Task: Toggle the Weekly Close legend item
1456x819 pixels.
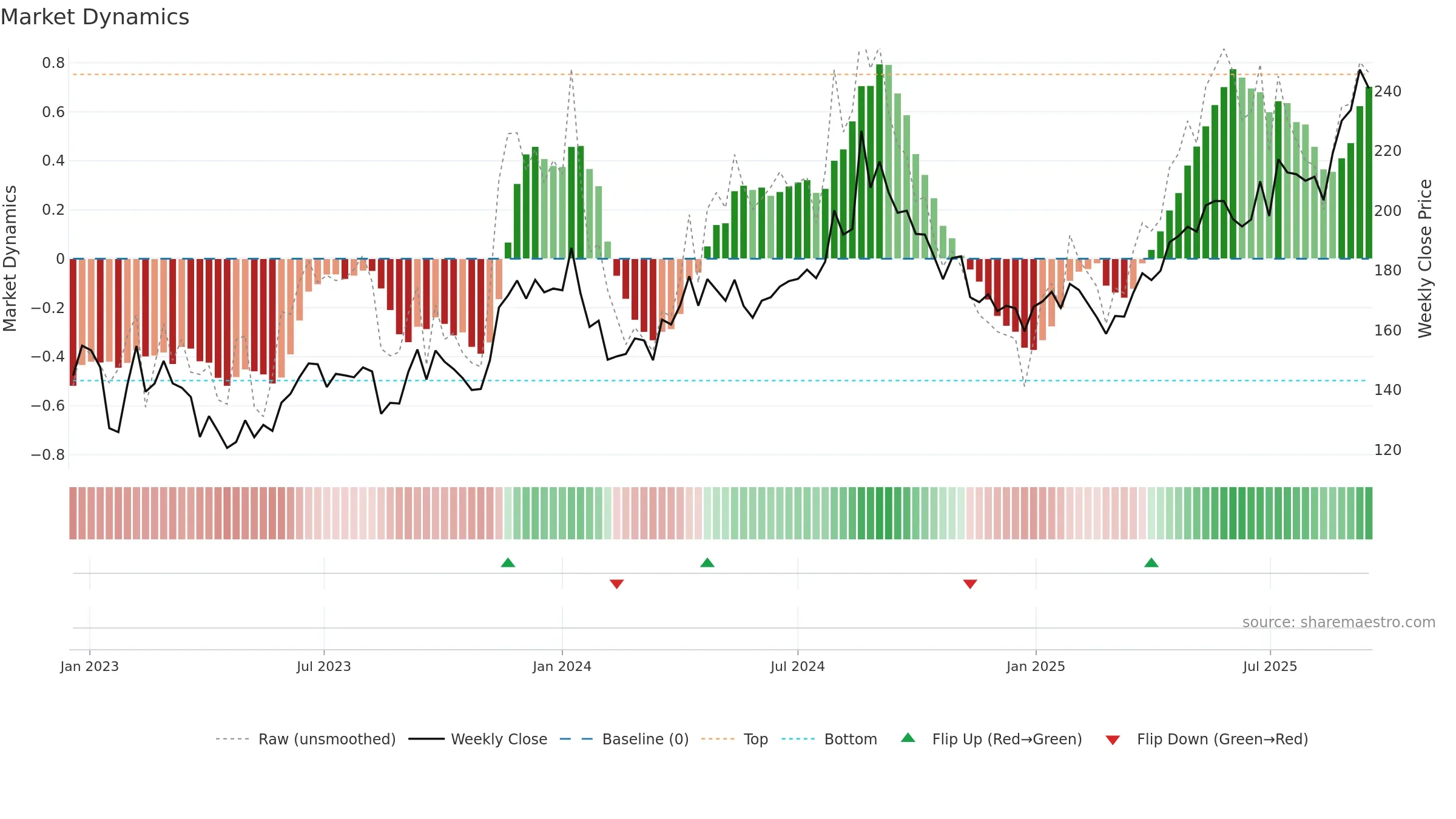Action: coord(478,739)
